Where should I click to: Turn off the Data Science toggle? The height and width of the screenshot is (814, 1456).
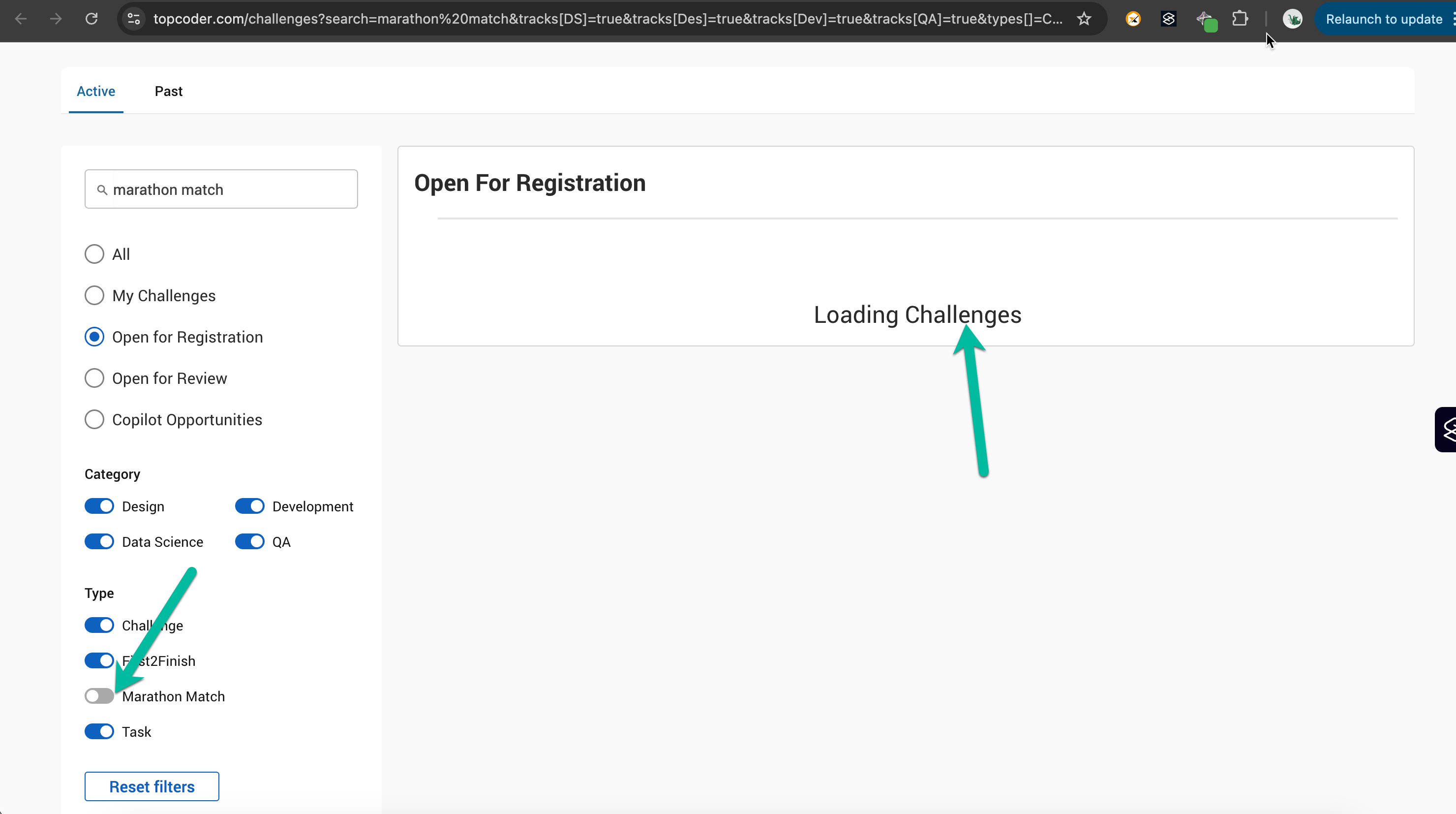click(99, 541)
